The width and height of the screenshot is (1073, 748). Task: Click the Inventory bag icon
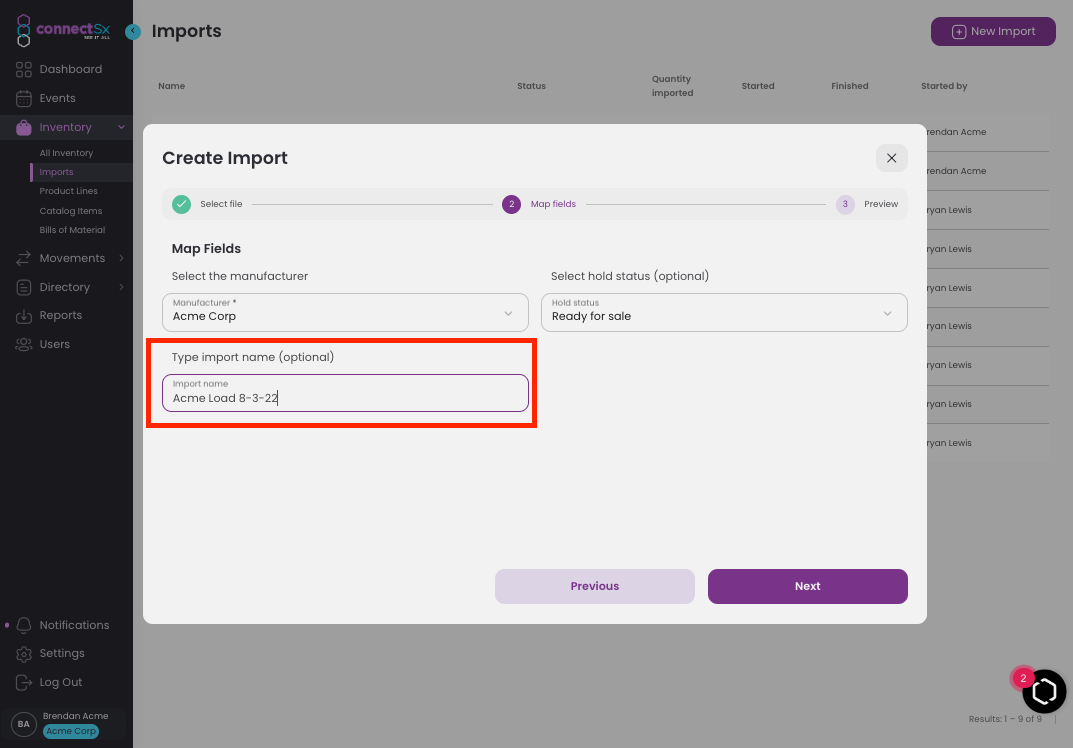tap(24, 127)
